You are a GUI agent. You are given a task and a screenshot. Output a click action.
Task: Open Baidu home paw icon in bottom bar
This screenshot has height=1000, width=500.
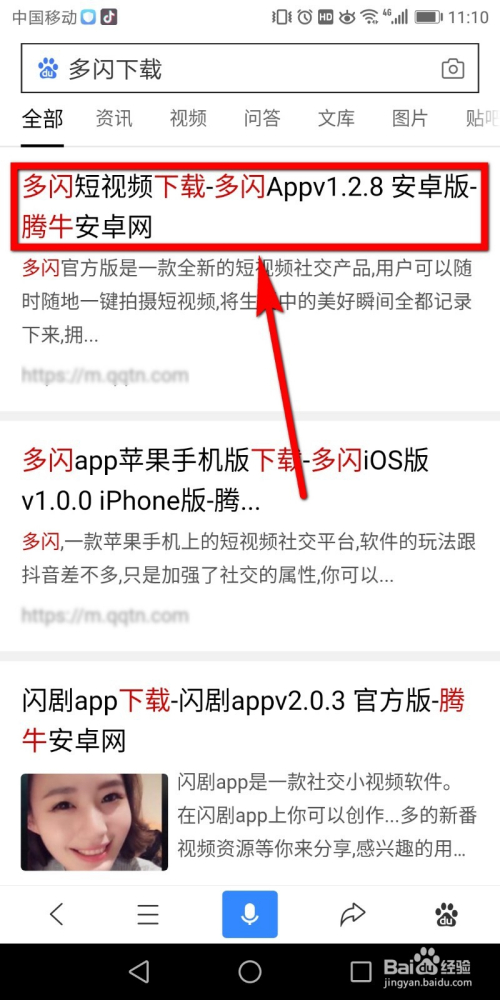click(446, 915)
